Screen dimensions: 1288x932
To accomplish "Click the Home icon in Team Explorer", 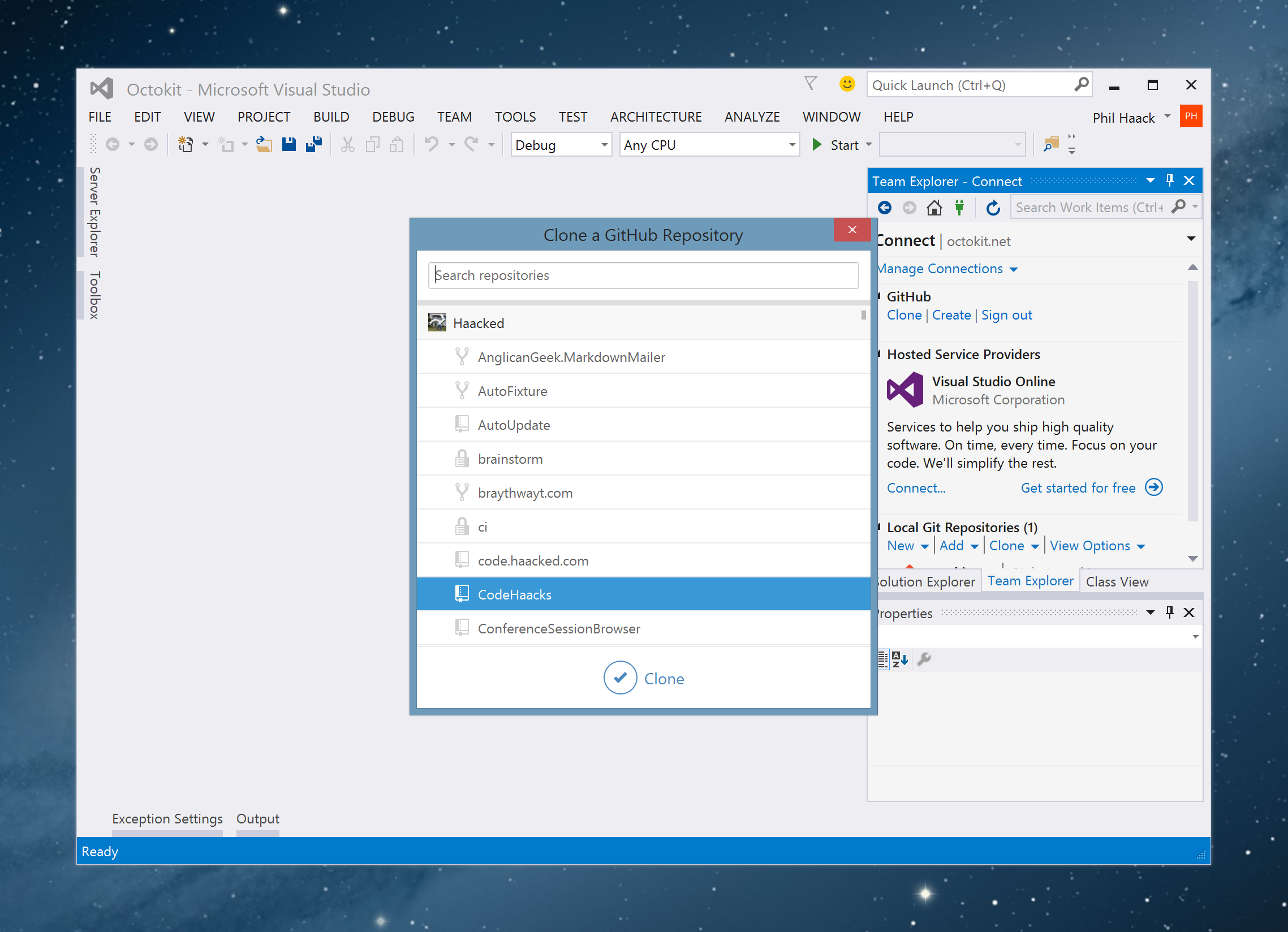I will (934, 208).
